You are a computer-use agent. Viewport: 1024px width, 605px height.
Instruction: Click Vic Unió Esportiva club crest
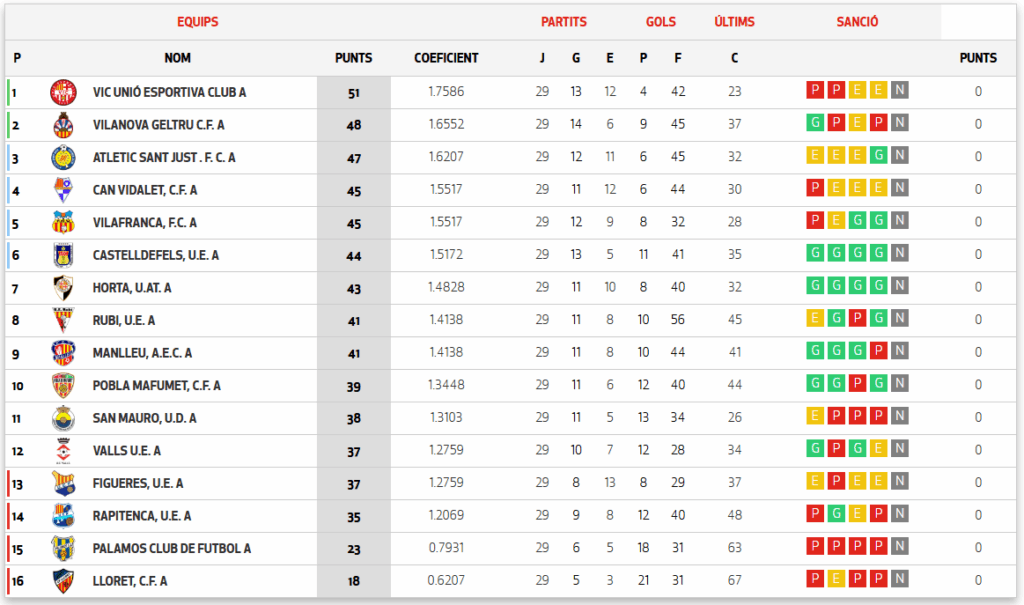click(x=63, y=92)
